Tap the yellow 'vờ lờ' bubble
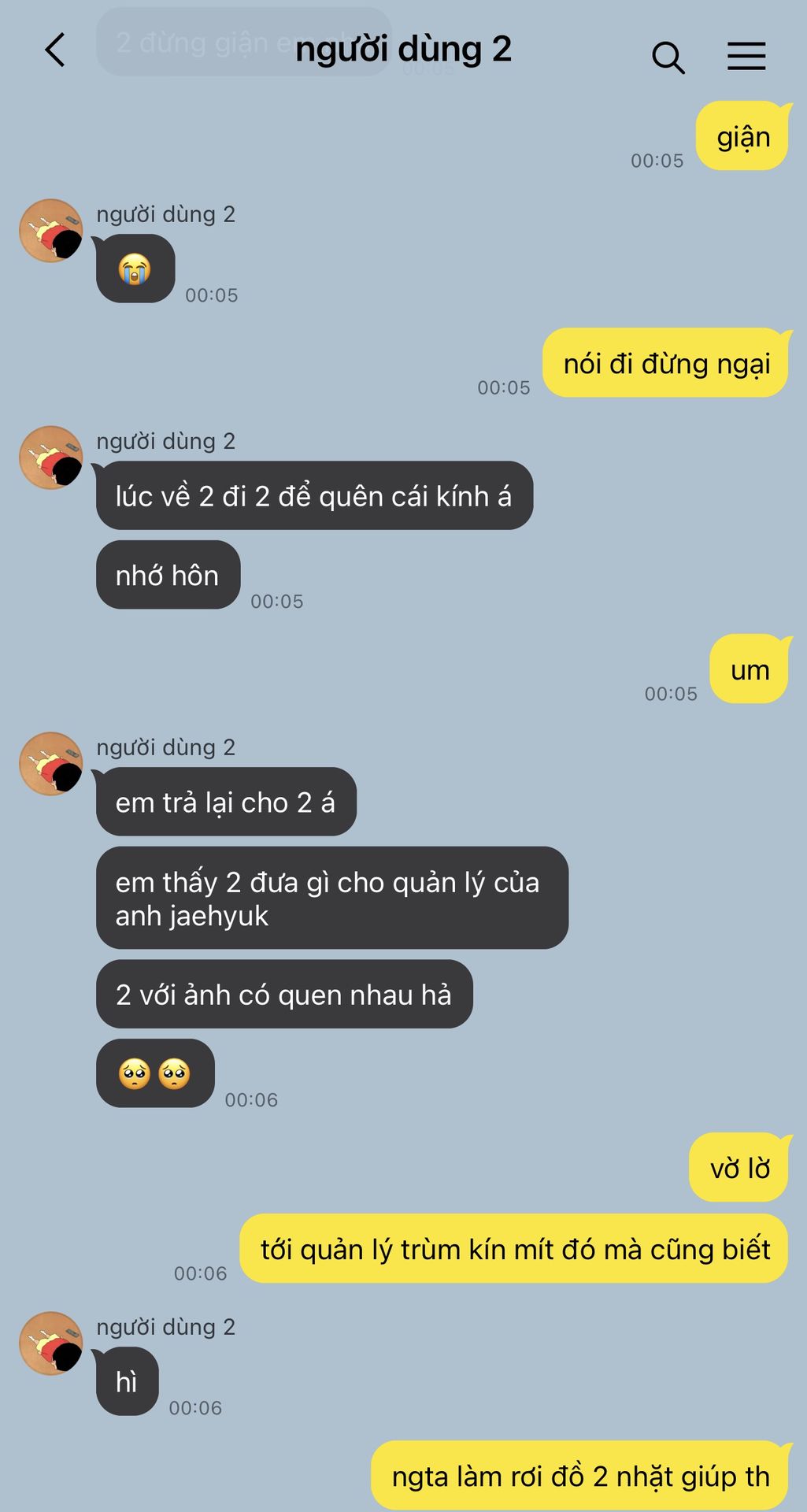This screenshot has height=1512, width=807. click(739, 1168)
